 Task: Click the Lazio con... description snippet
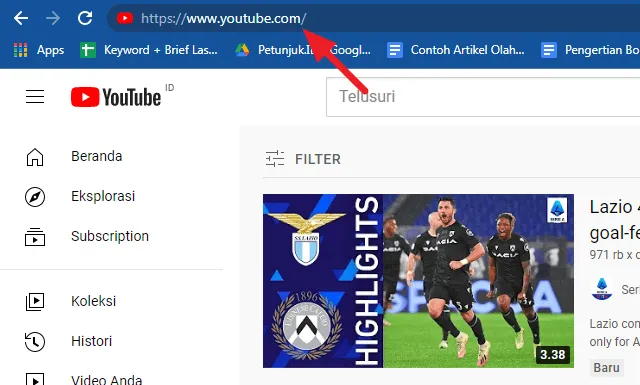pos(615,333)
